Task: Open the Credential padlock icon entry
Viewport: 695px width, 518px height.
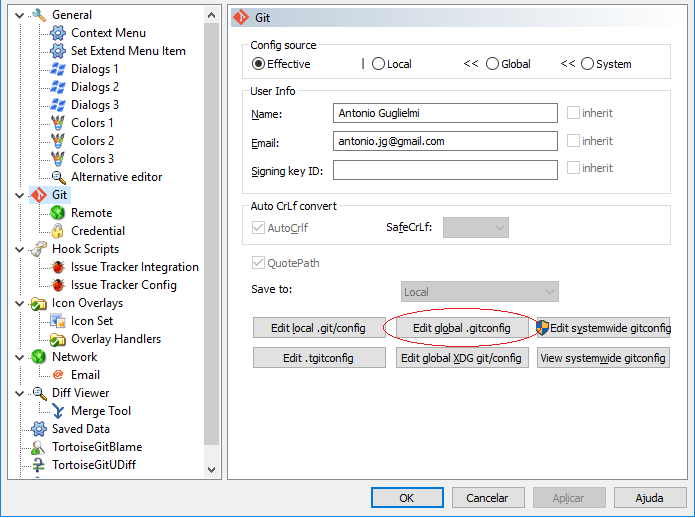Action: point(58,231)
